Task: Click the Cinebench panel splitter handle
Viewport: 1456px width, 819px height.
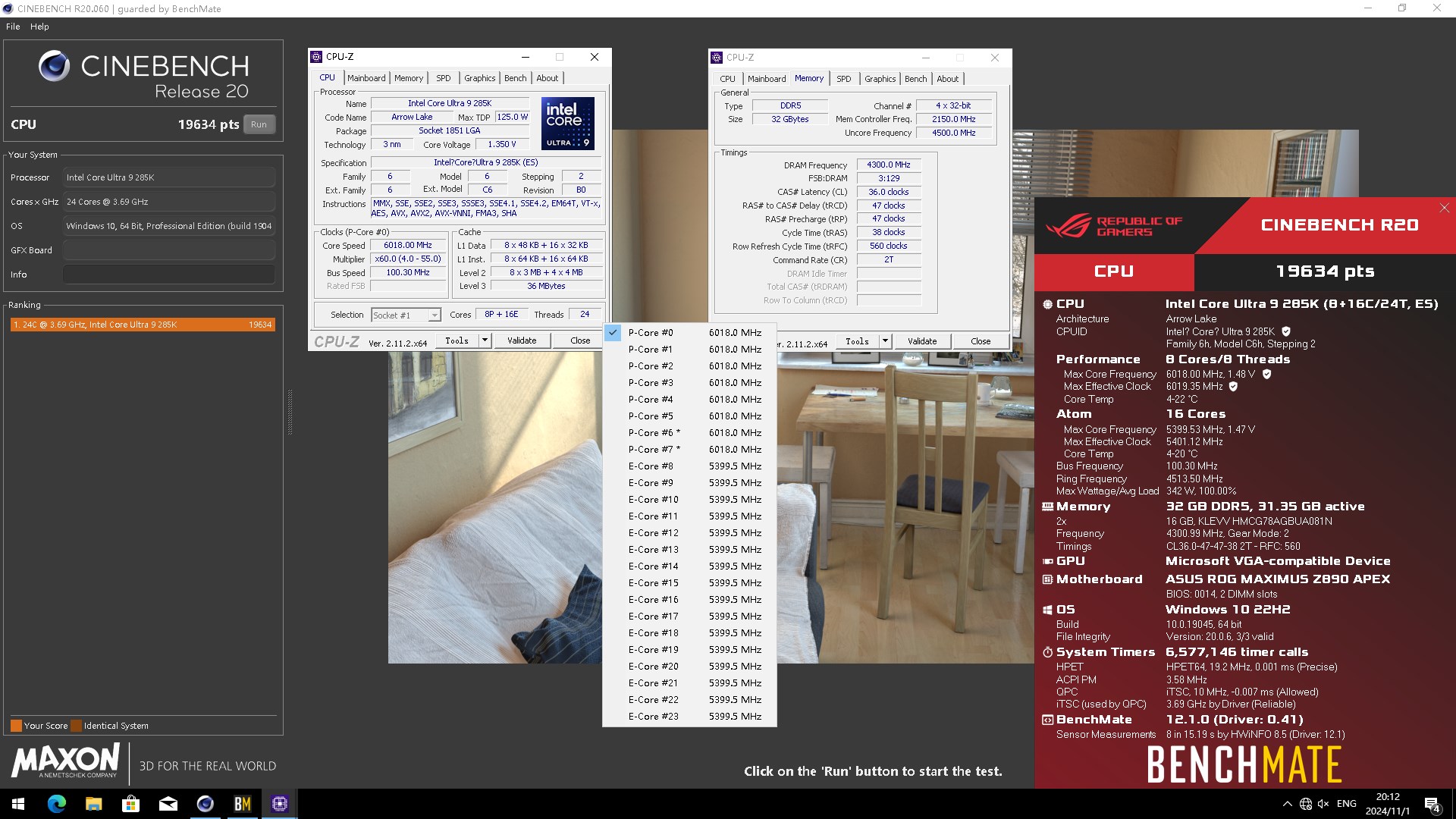Action: 290,412
